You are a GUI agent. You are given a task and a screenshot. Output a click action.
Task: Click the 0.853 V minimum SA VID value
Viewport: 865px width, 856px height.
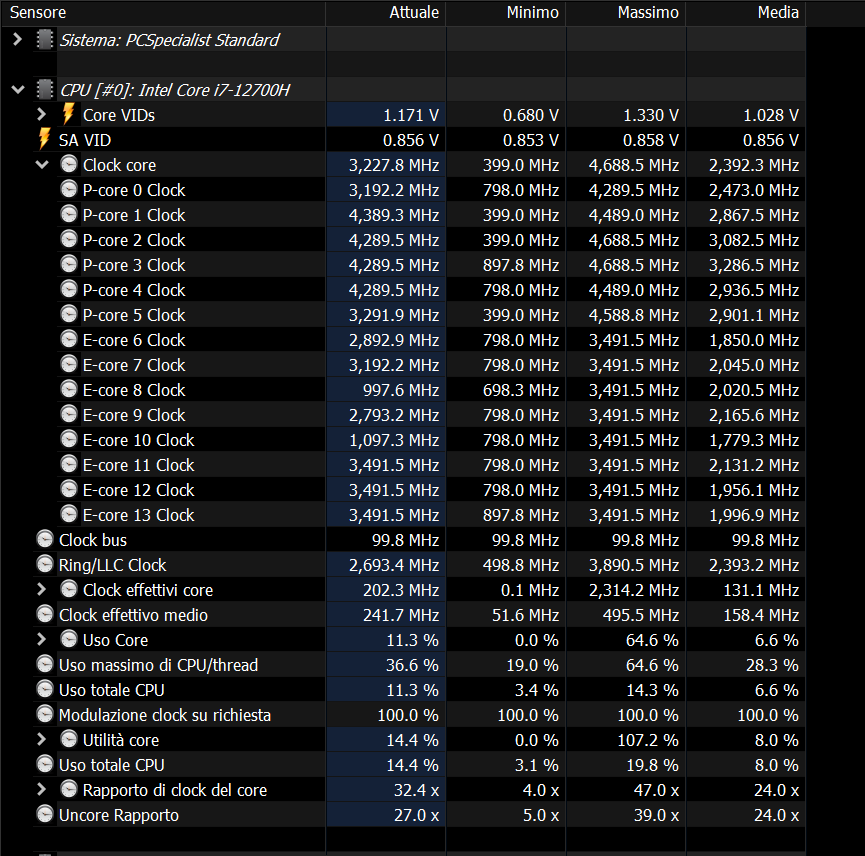click(x=531, y=140)
